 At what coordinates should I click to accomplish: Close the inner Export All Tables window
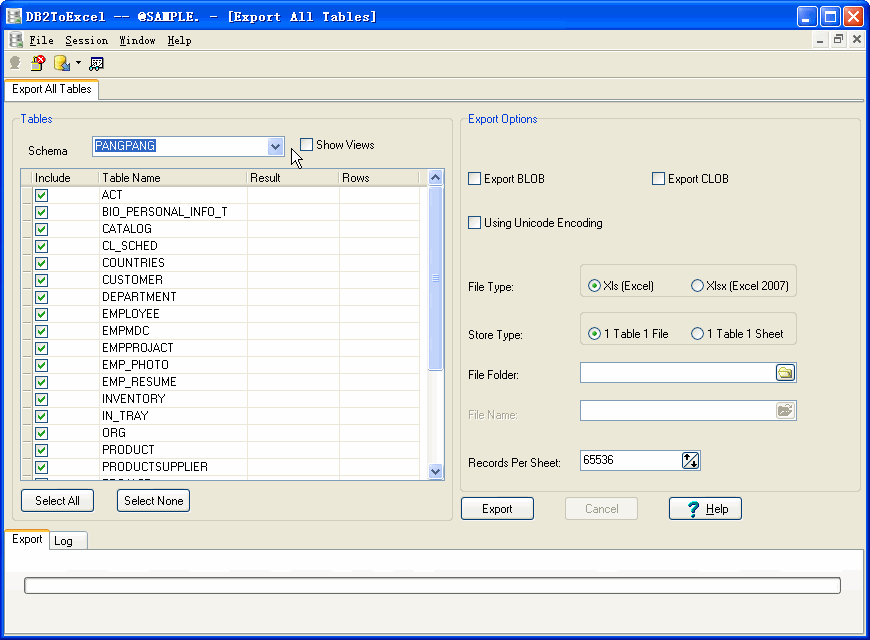pos(857,39)
